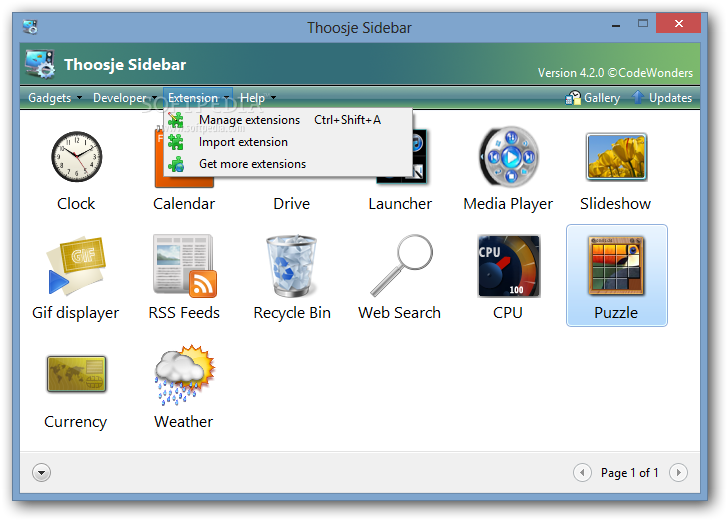Click the Thoosje Sidebar logo icon

coord(40,64)
